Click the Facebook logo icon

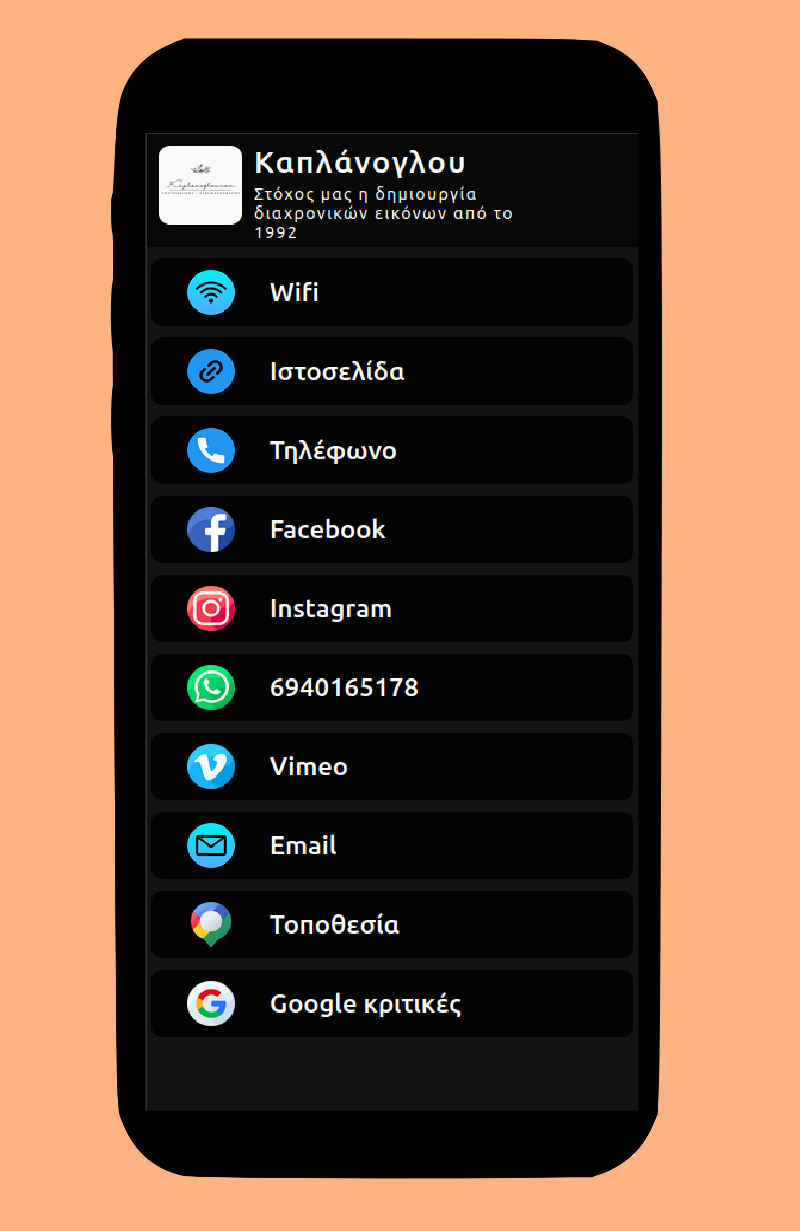[x=211, y=530]
